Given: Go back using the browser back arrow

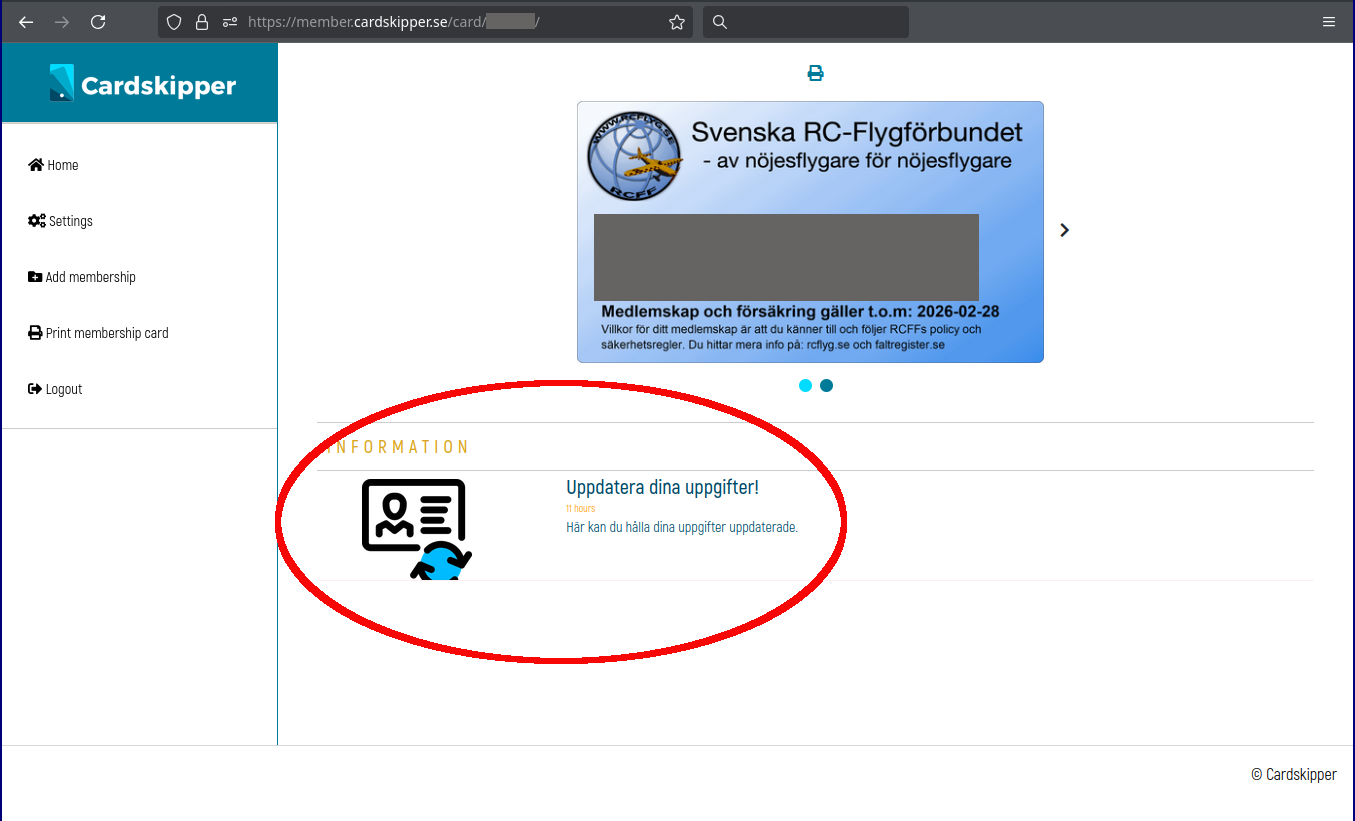Looking at the screenshot, I should (x=27, y=22).
